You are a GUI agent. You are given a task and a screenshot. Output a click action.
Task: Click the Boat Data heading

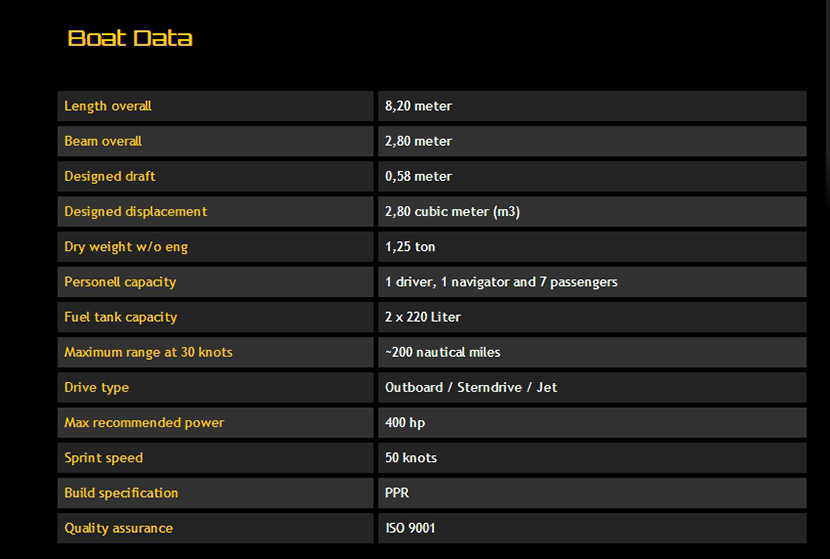[130, 39]
